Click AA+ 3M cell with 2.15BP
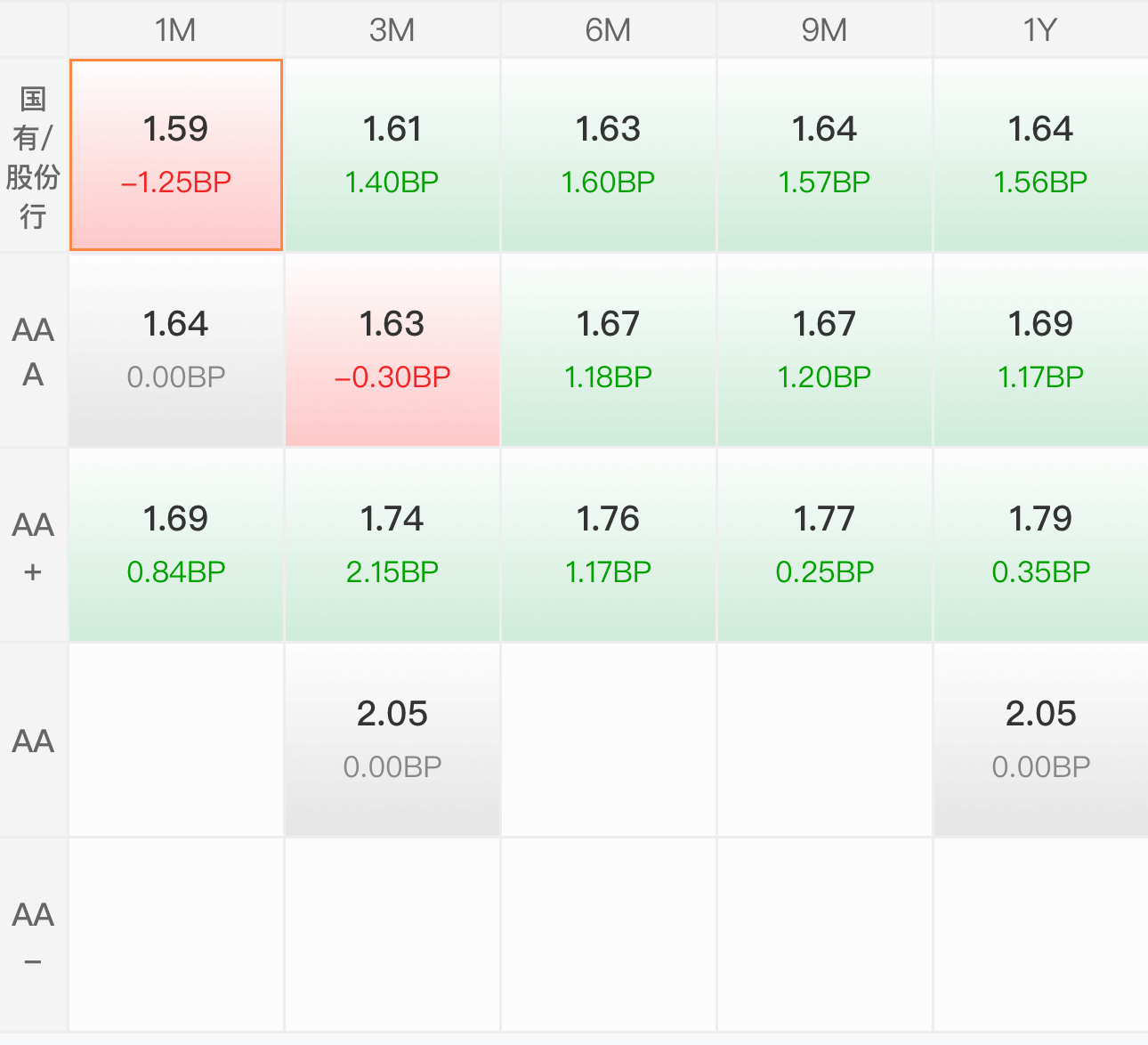Image resolution: width=1148 pixels, height=1045 pixels. [x=392, y=545]
